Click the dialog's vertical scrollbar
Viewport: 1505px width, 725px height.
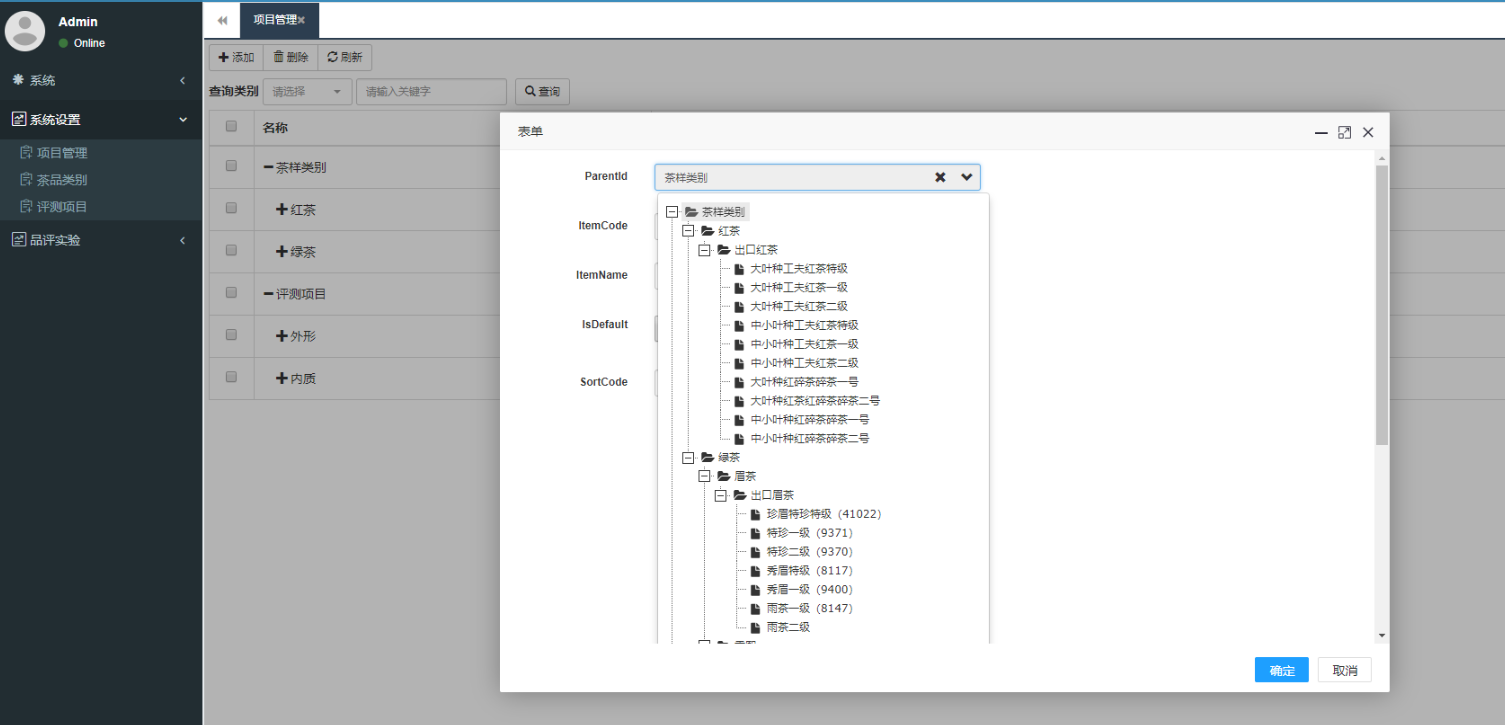point(1381,300)
